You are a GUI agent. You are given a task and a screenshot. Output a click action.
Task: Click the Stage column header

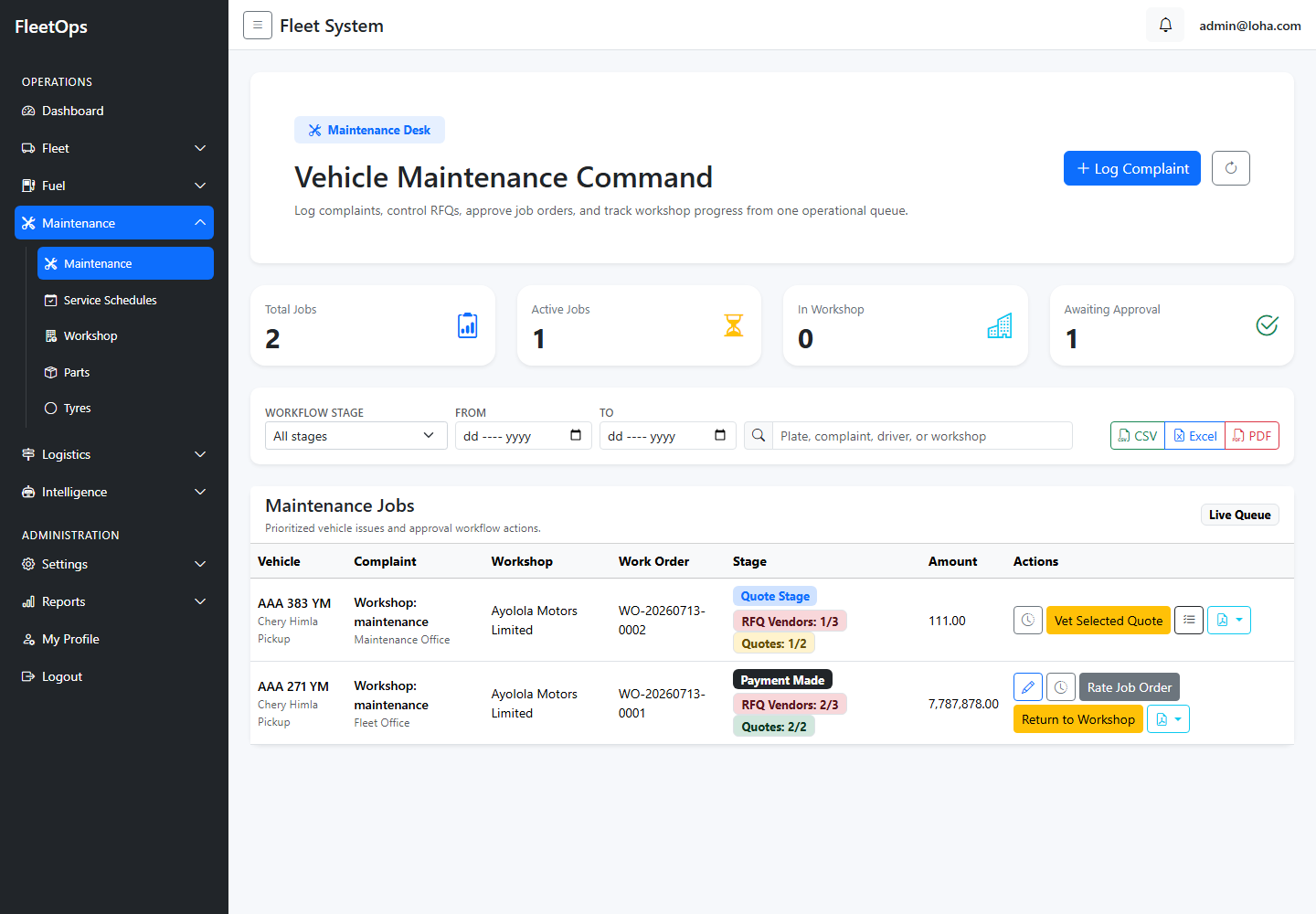[749, 561]
